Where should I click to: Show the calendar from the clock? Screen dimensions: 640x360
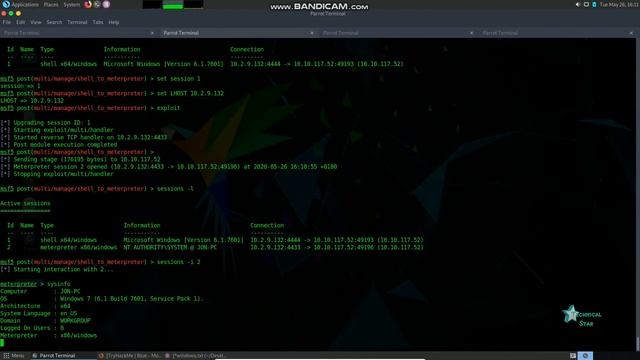pos(619,4)
